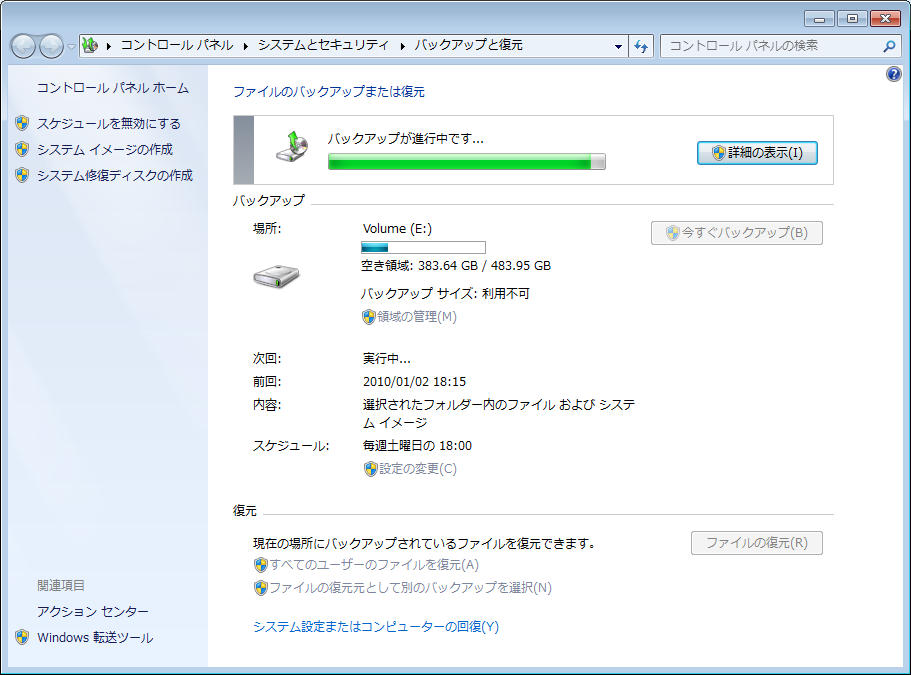Click shield icon before すべてのユーザーのファイルを復元

(261, 565)
